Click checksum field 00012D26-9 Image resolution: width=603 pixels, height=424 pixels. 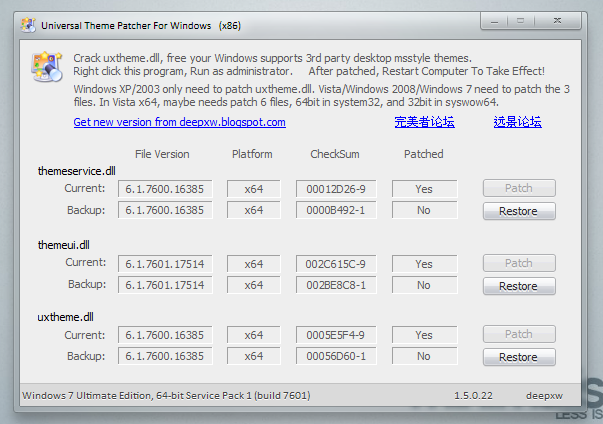click(x=336, y=189)
